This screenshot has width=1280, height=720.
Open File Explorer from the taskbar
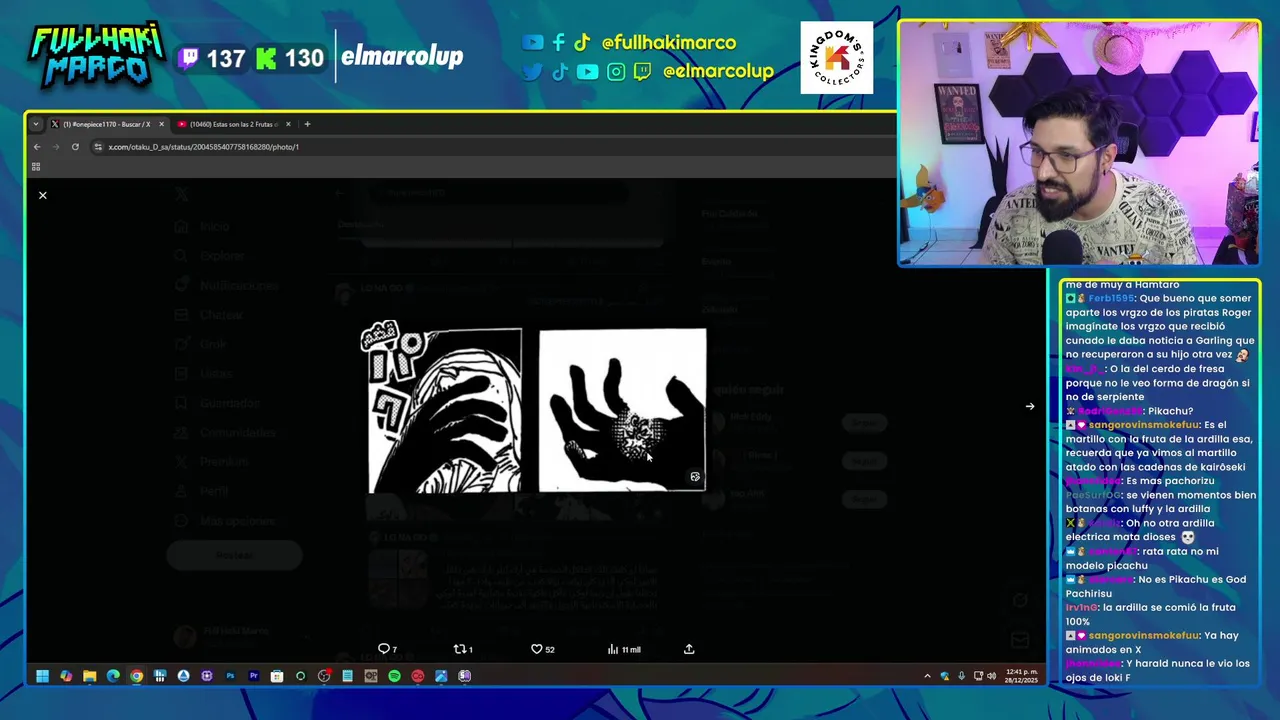click(89, 676)
